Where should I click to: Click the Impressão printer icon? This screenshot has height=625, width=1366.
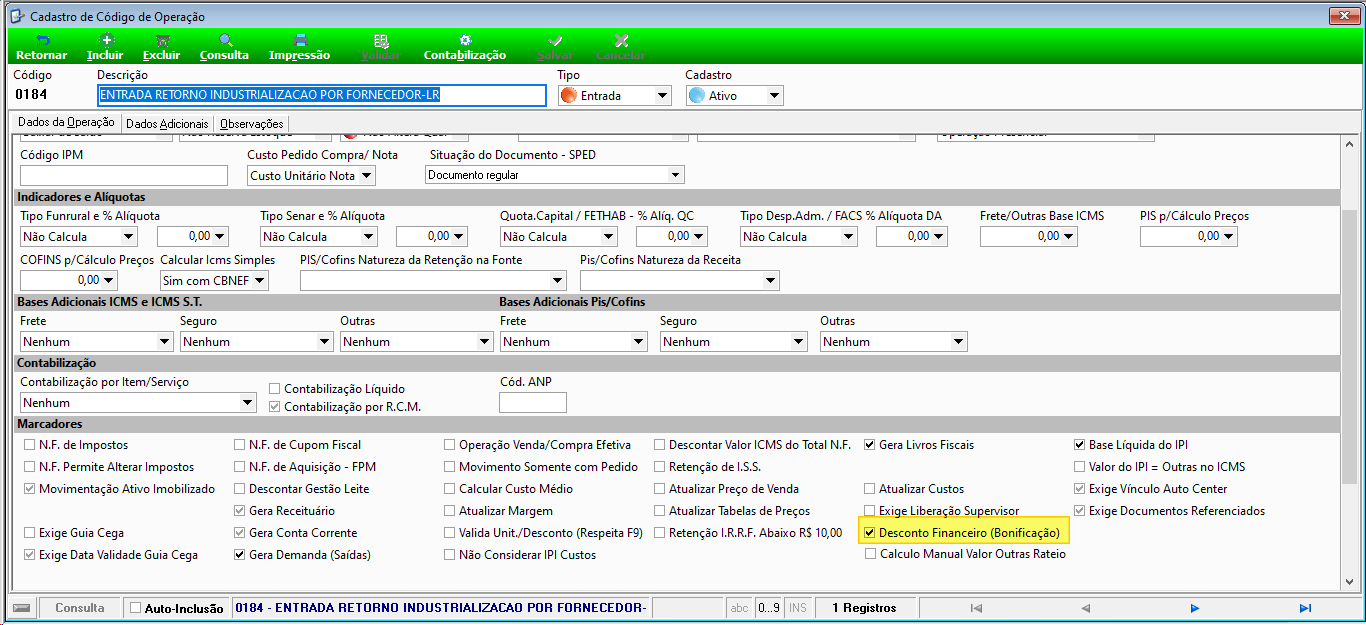click(300, 40)
